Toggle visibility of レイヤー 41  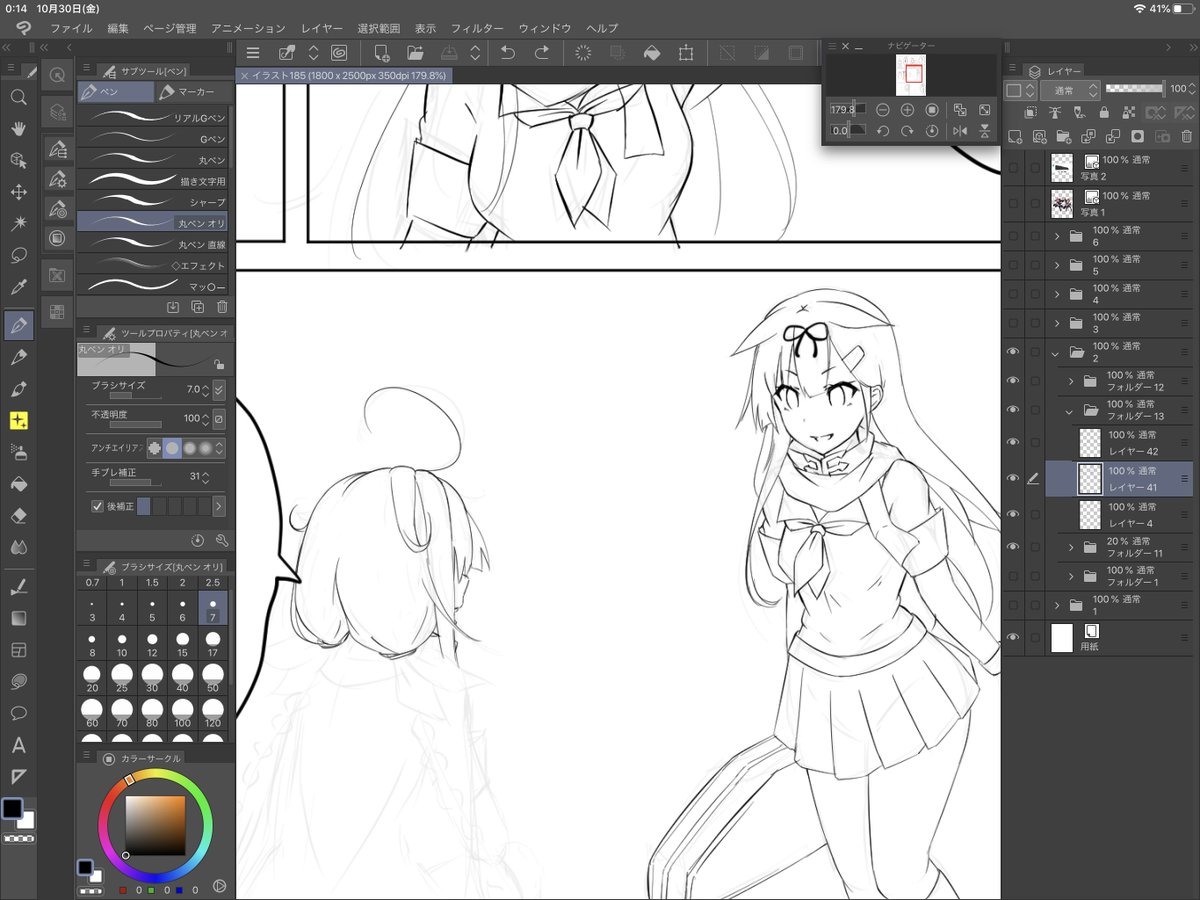click(1012, 478)
